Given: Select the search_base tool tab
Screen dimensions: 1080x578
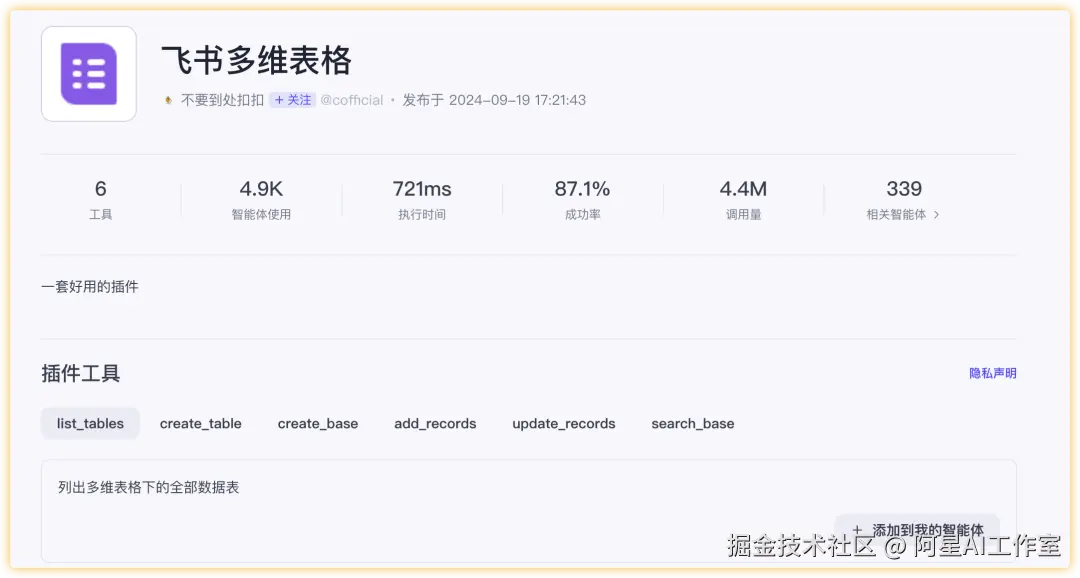Looking at the screenshot, I should 693,424.
